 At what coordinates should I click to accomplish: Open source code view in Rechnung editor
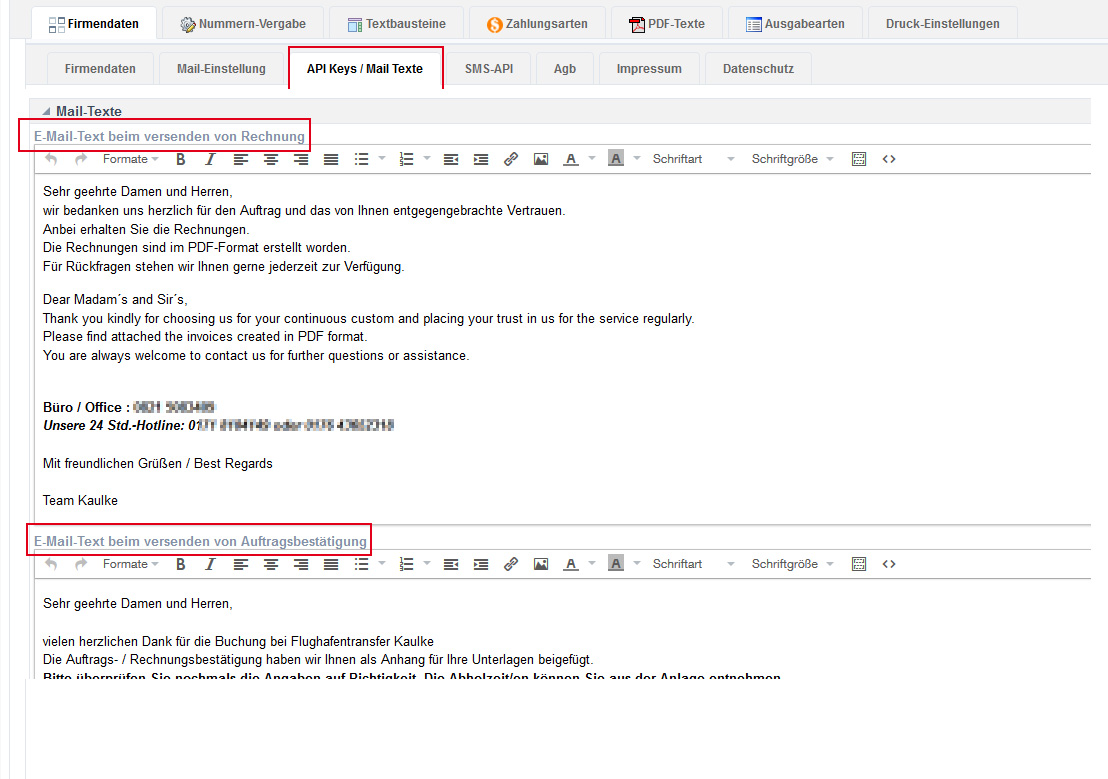pyautogui.click(x=888, y=159)
